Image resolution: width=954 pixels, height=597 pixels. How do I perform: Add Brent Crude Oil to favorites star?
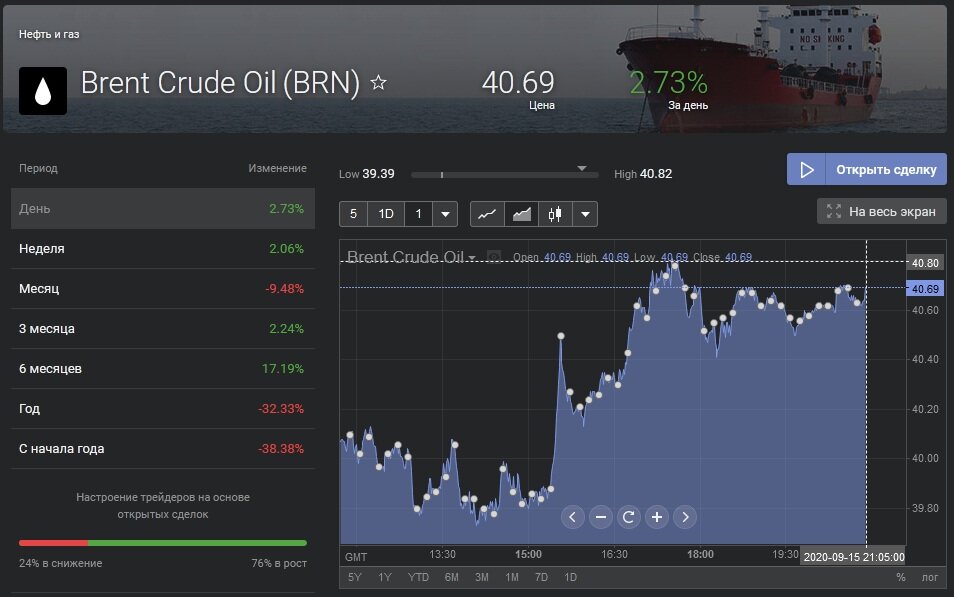378,83
